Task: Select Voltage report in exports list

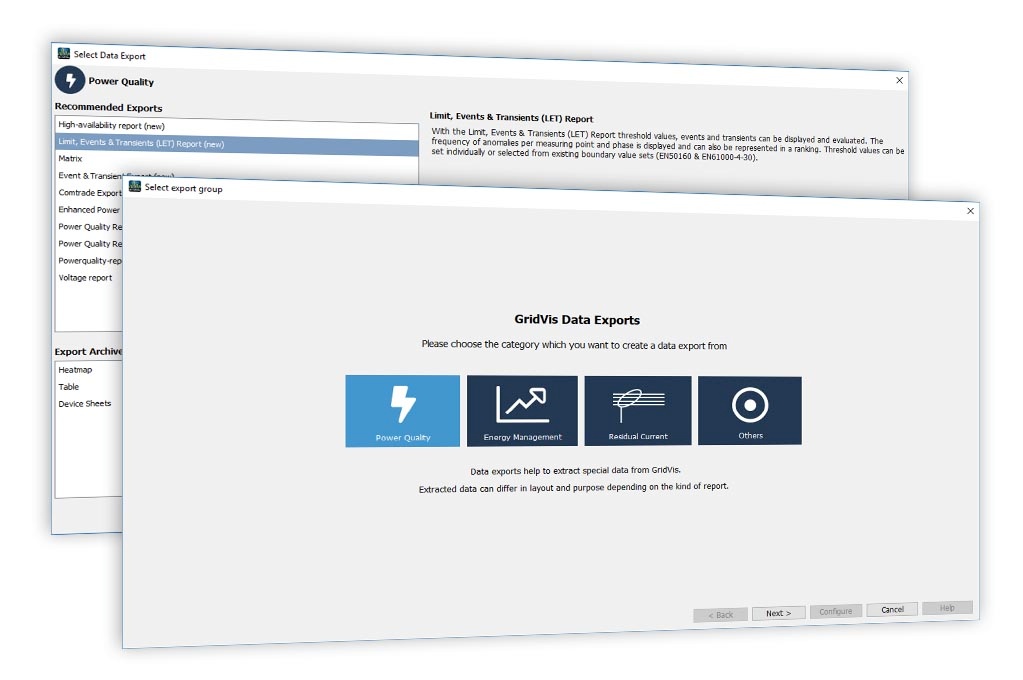Action: 89,277
